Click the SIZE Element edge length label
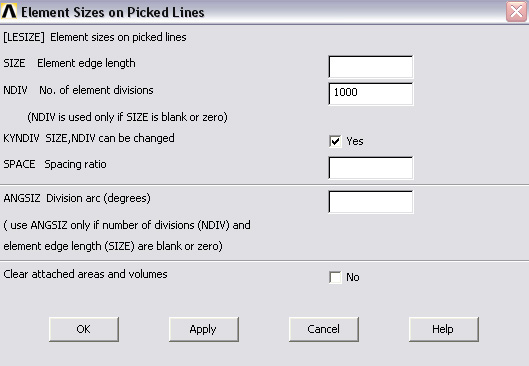The width and height of the screenshot is (529, 366). pyautogui.click(x=69, y=63)
